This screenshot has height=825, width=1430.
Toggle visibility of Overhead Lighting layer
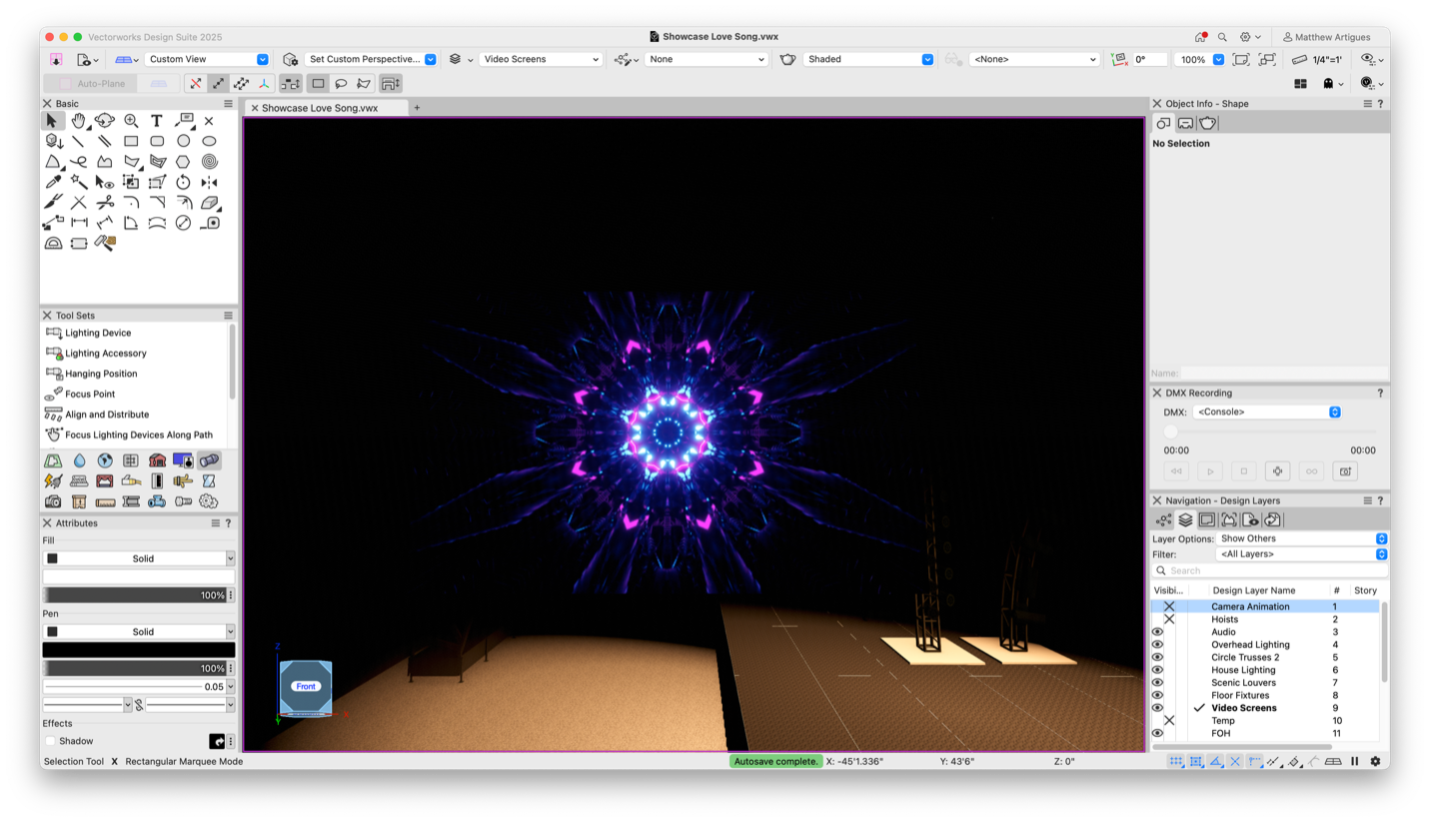click(1158, 645)
